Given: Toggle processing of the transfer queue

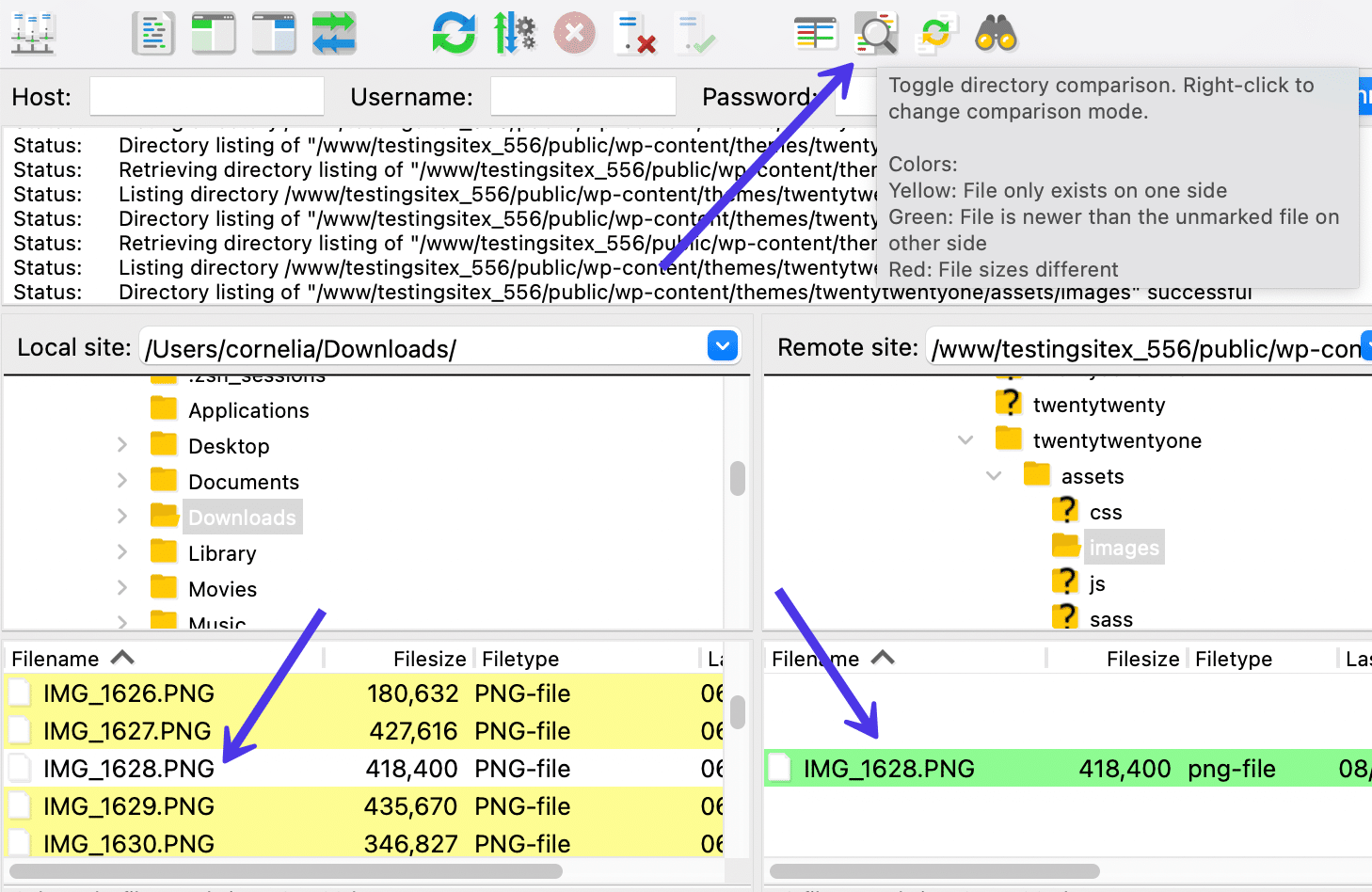Looking at the screenshot, I should [x=515, y=34].
